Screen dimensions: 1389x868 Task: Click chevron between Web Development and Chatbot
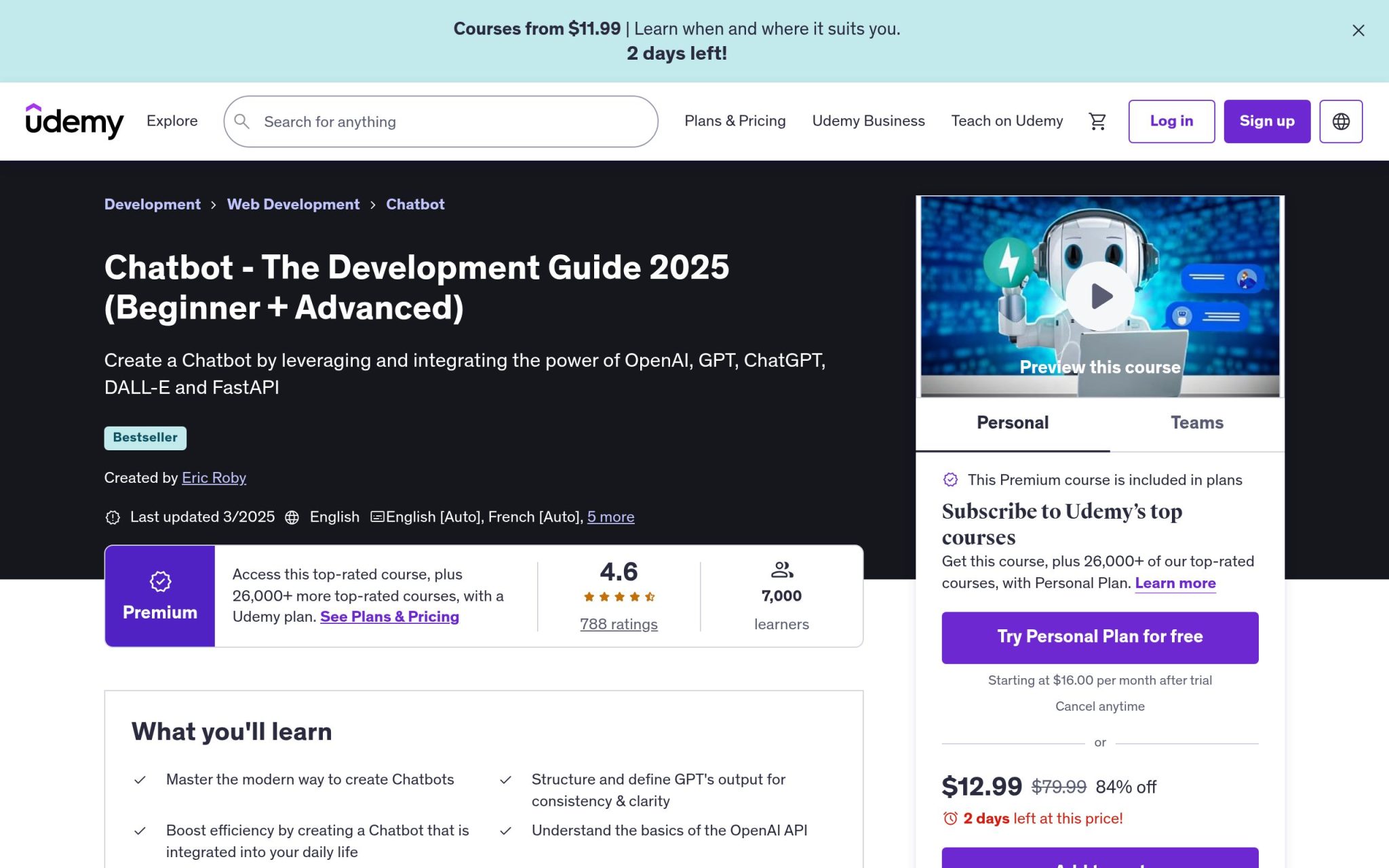(373, 205)
